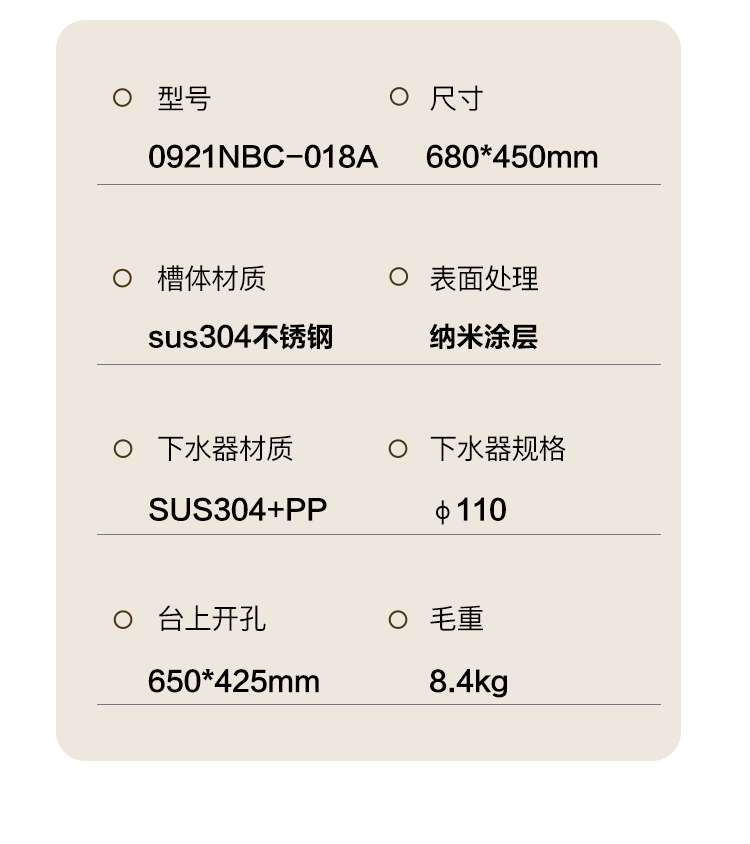Click the sus304不锈钢 material text
The image size is (750, 844).
pyautogui.click(x=241, y=337)
